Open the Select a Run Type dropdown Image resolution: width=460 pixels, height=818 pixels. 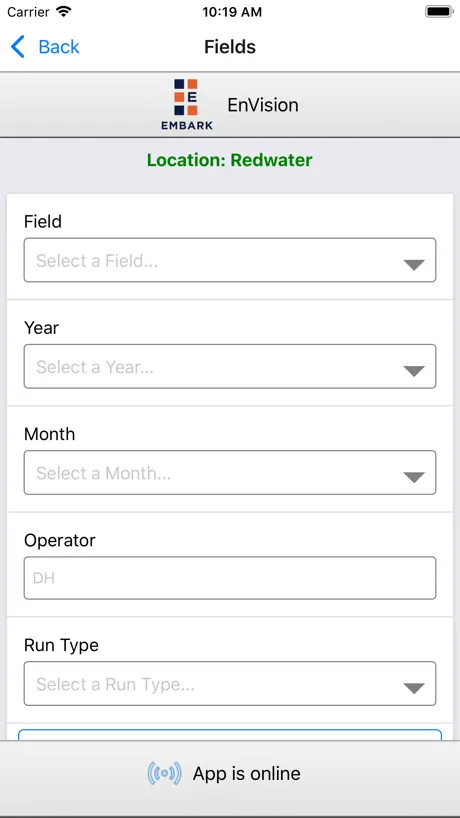230,683
